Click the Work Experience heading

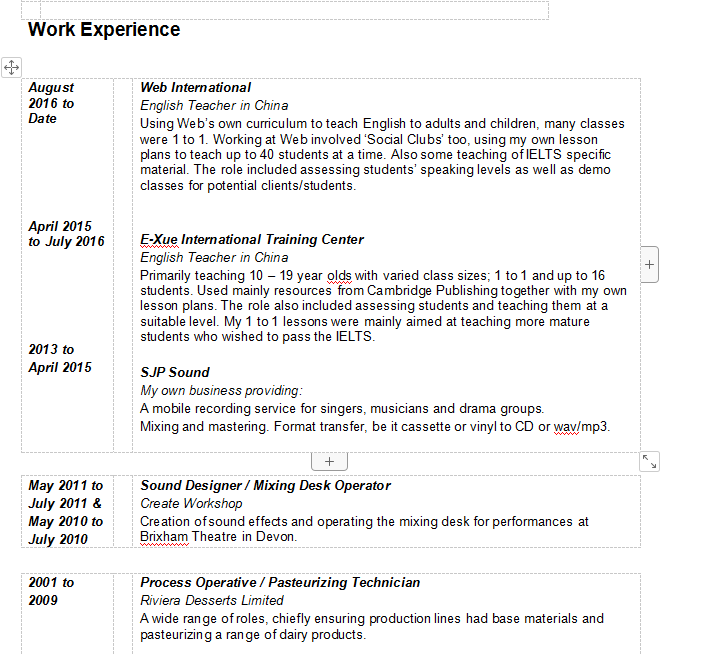104,30
